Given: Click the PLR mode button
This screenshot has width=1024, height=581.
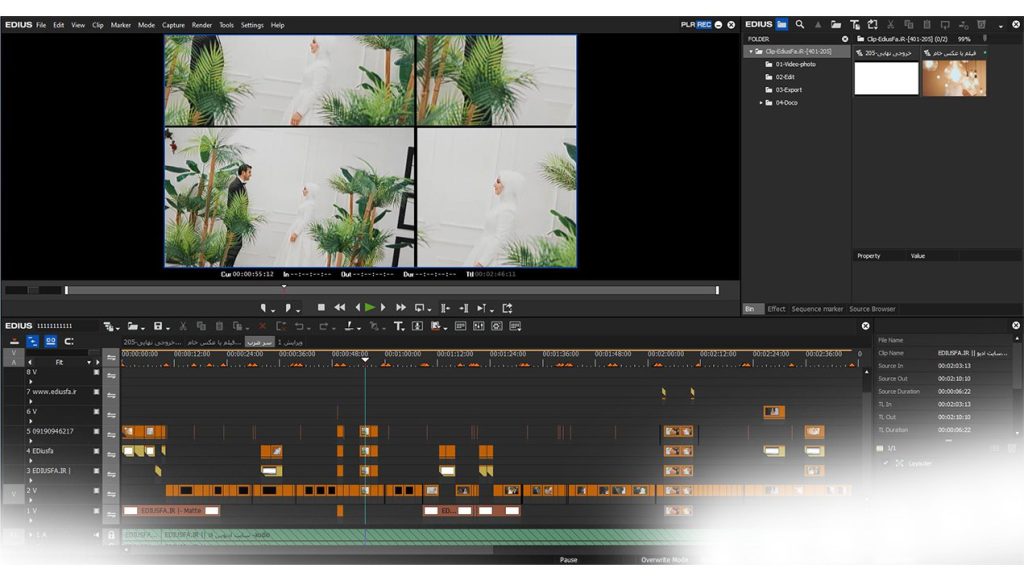Looking at the screenshot, I should tap(688, 25).
